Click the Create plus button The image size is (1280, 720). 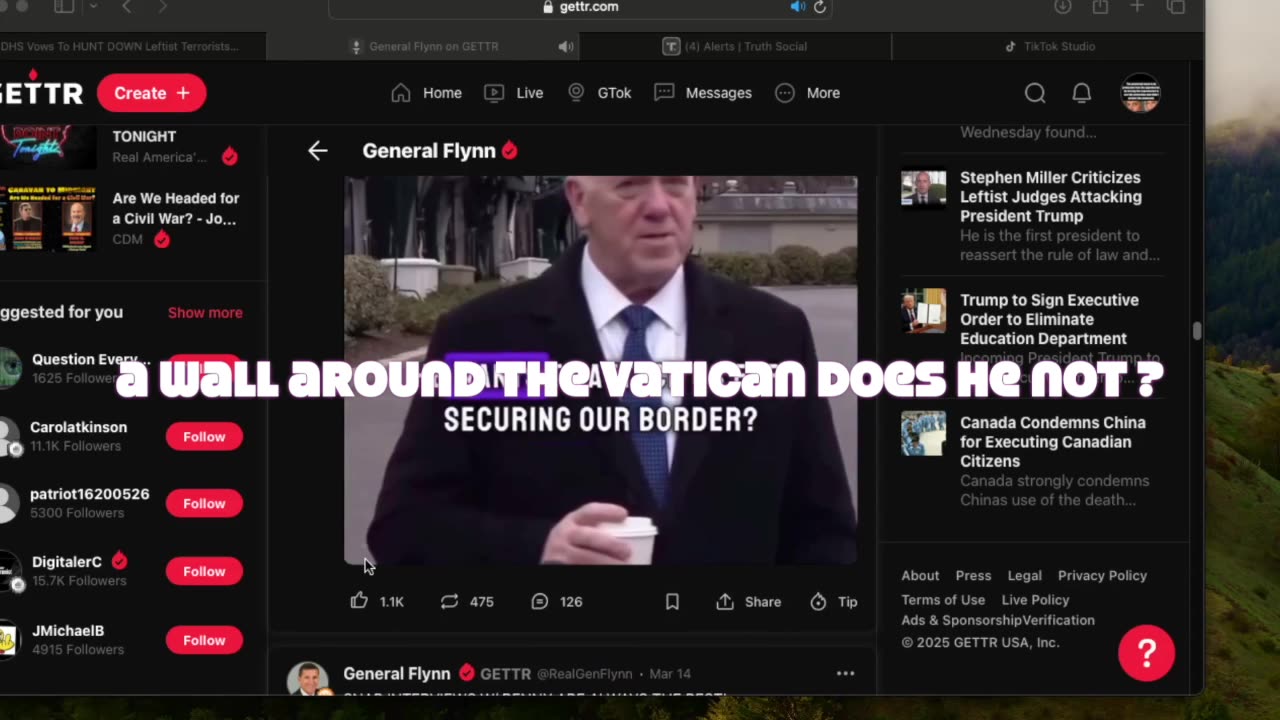(x=151, y=93)
